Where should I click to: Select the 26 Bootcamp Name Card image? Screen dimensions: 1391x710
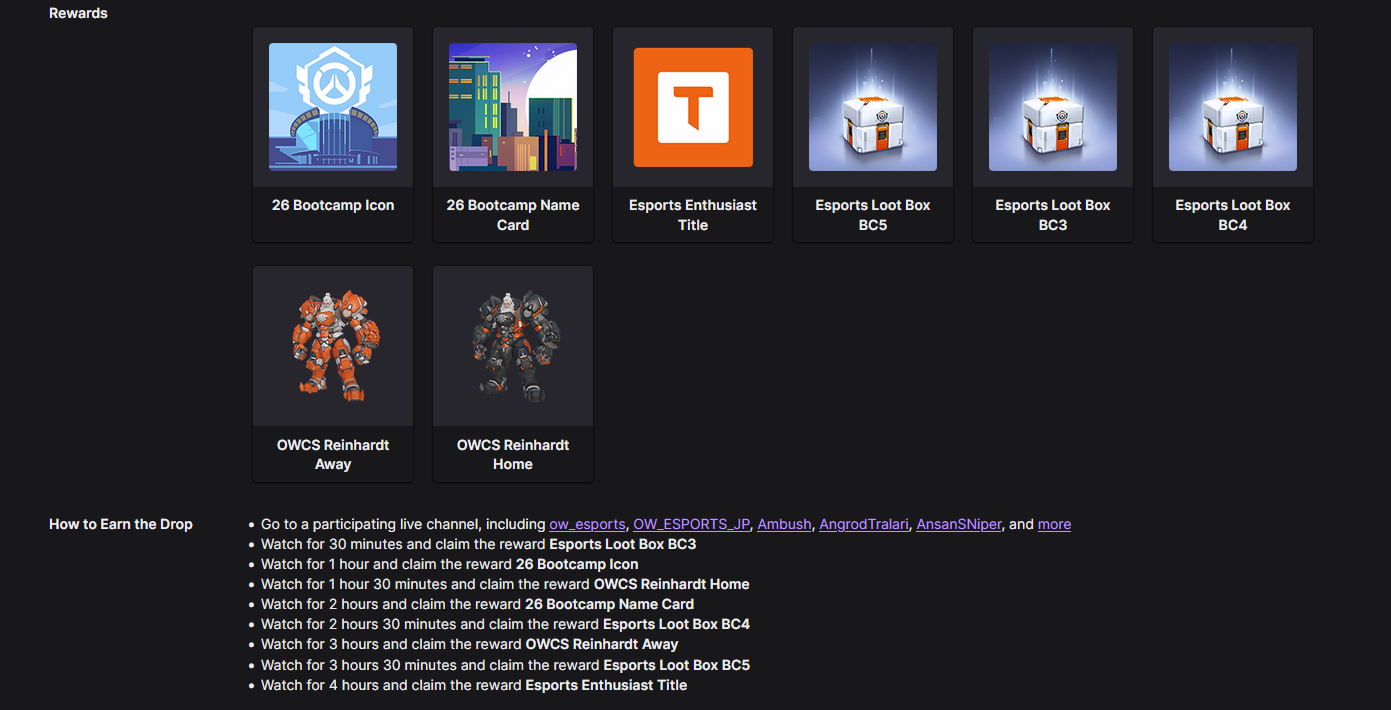pyautogui.click(x=513, y=107)
